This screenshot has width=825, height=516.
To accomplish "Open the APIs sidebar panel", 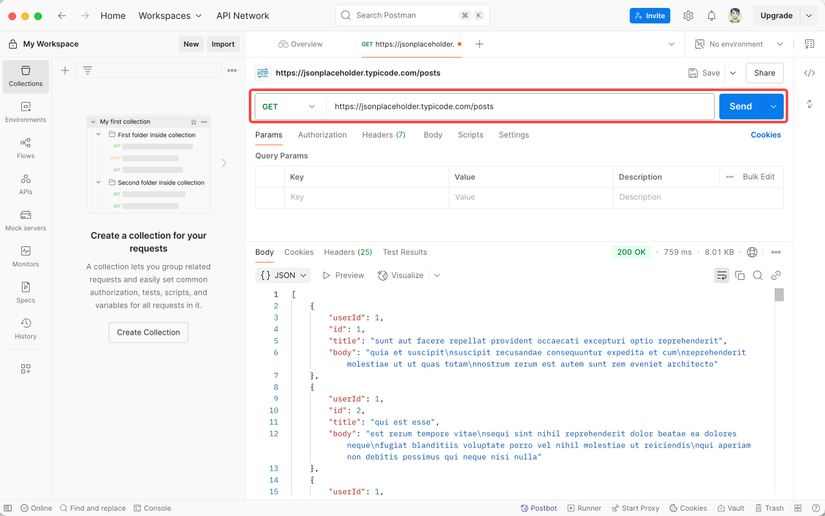I will pyautogui.click(x=25, y=185).
